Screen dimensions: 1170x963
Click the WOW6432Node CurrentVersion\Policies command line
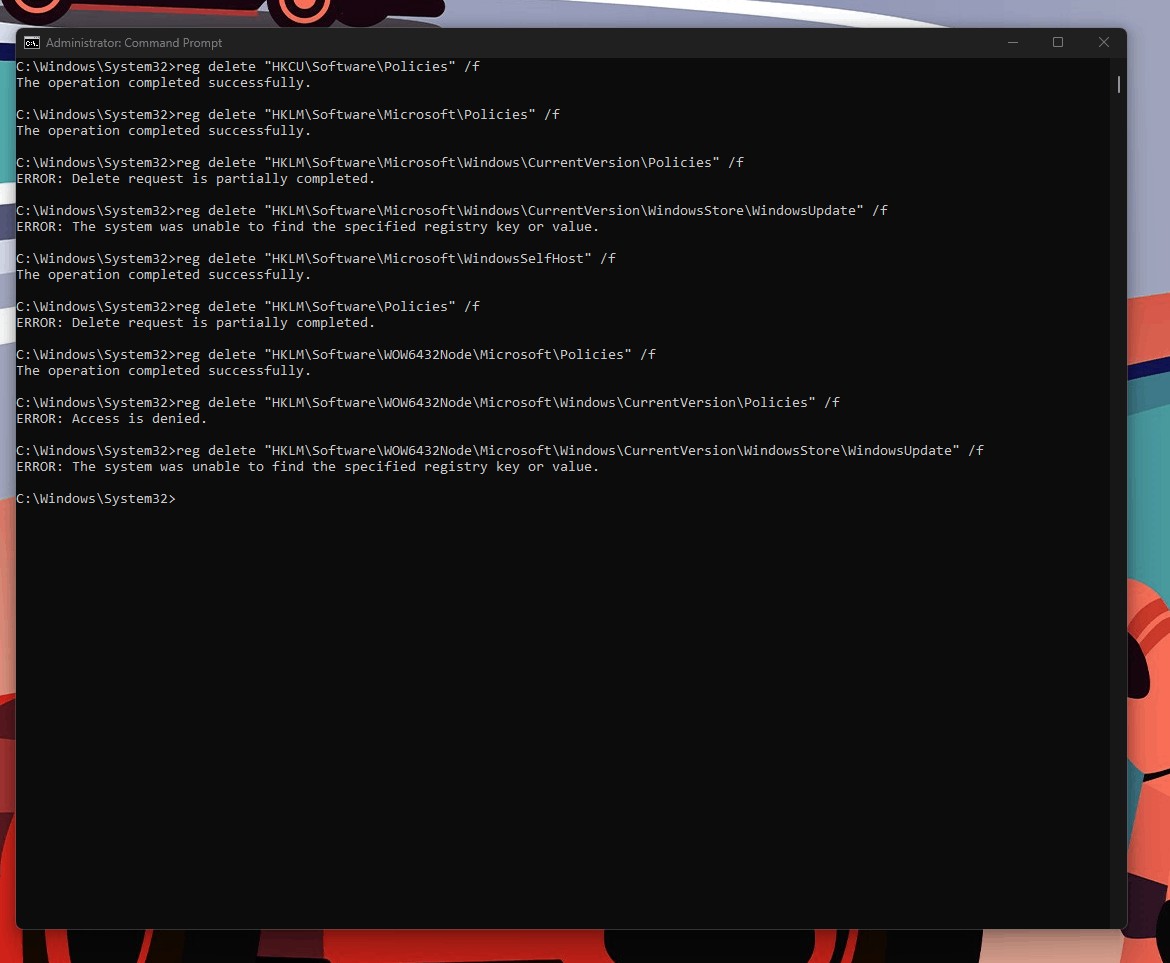(x=428, y=402)
